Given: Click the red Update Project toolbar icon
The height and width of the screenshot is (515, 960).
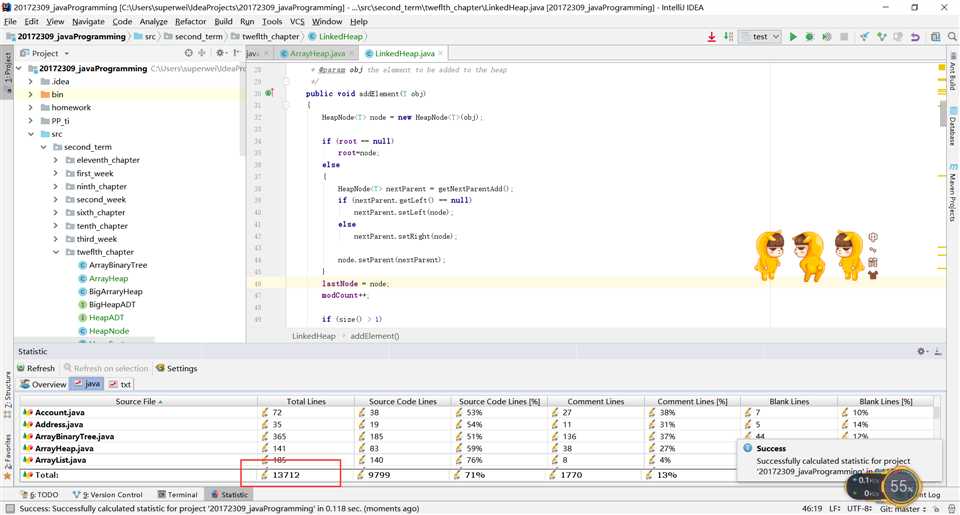Looking at the screenshot, I should (711, 37).
